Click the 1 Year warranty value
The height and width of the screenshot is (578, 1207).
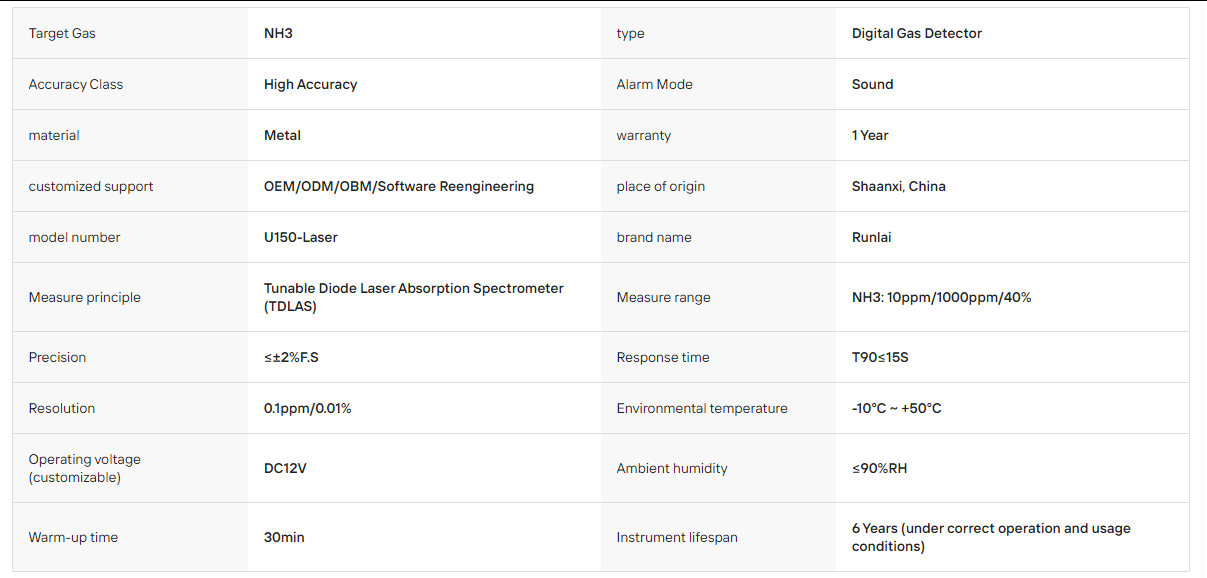[870, 135]
